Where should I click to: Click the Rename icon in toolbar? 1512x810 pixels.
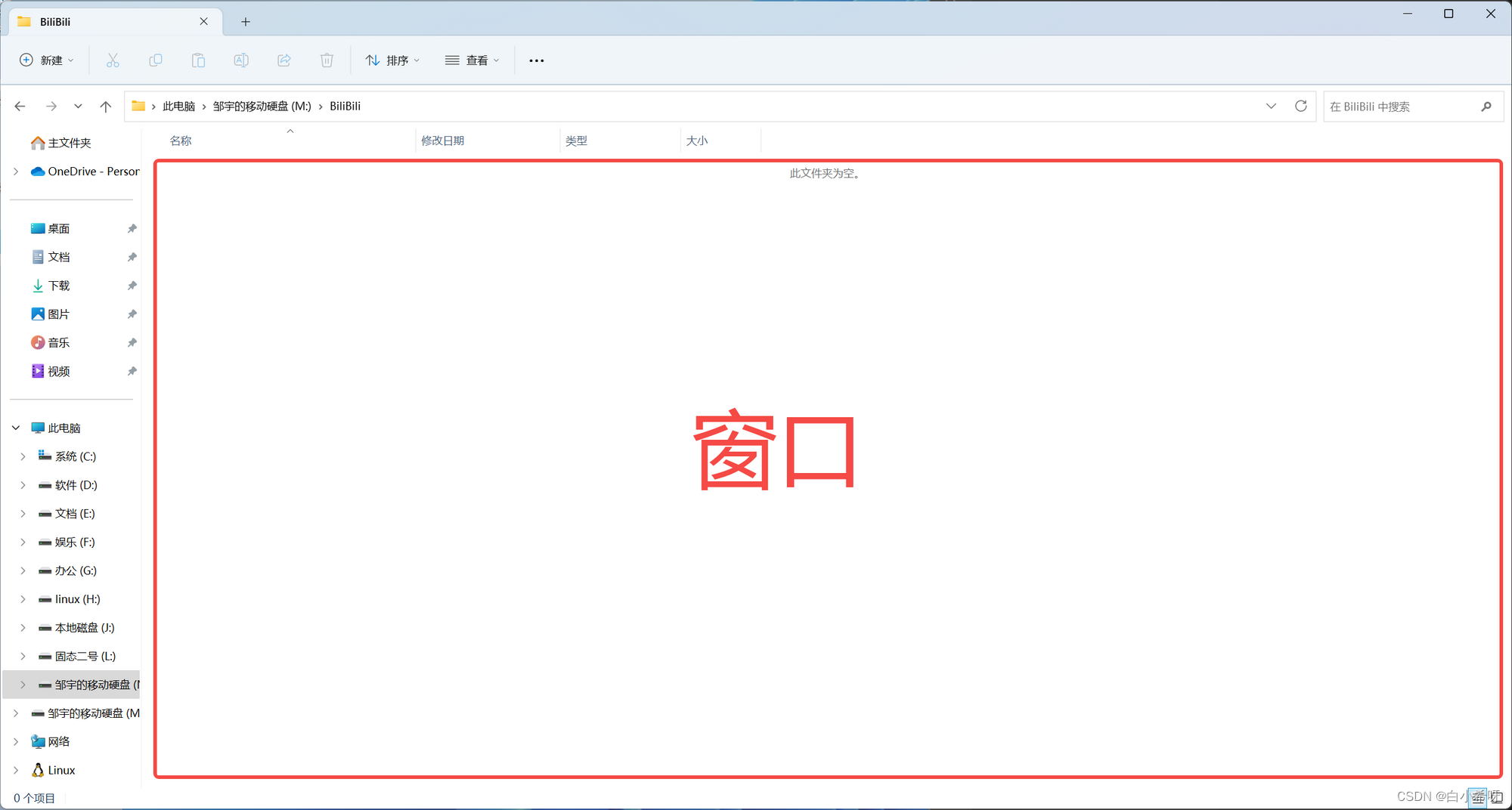[241, 60]
